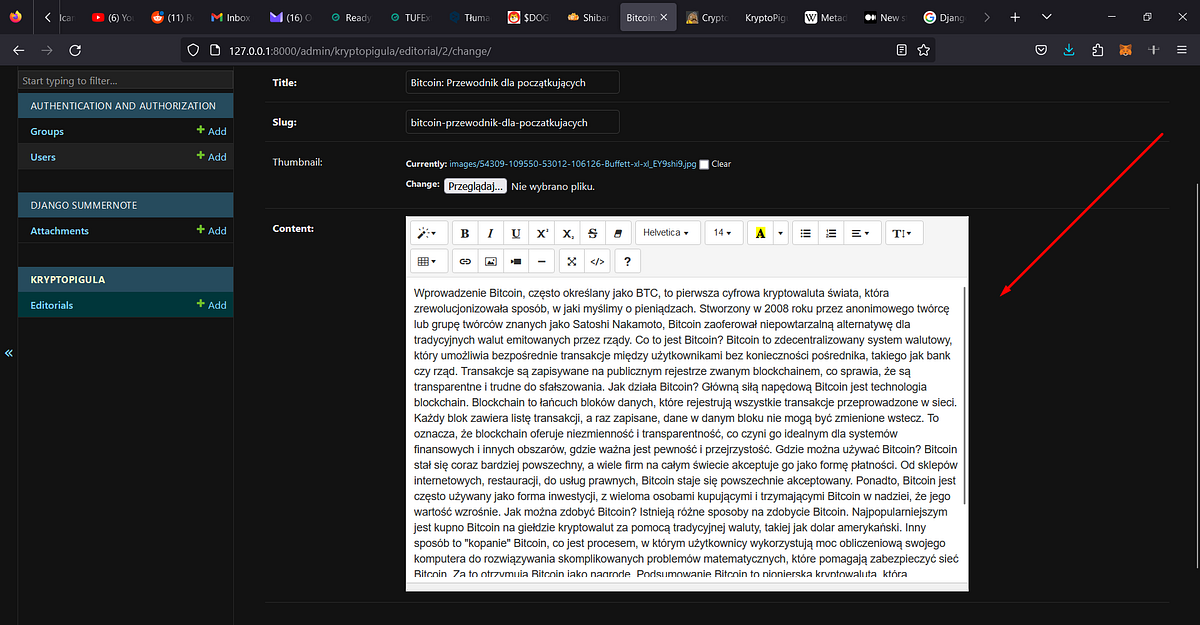
Task: Toggle subscript formatting
Action: click(568, 233)
